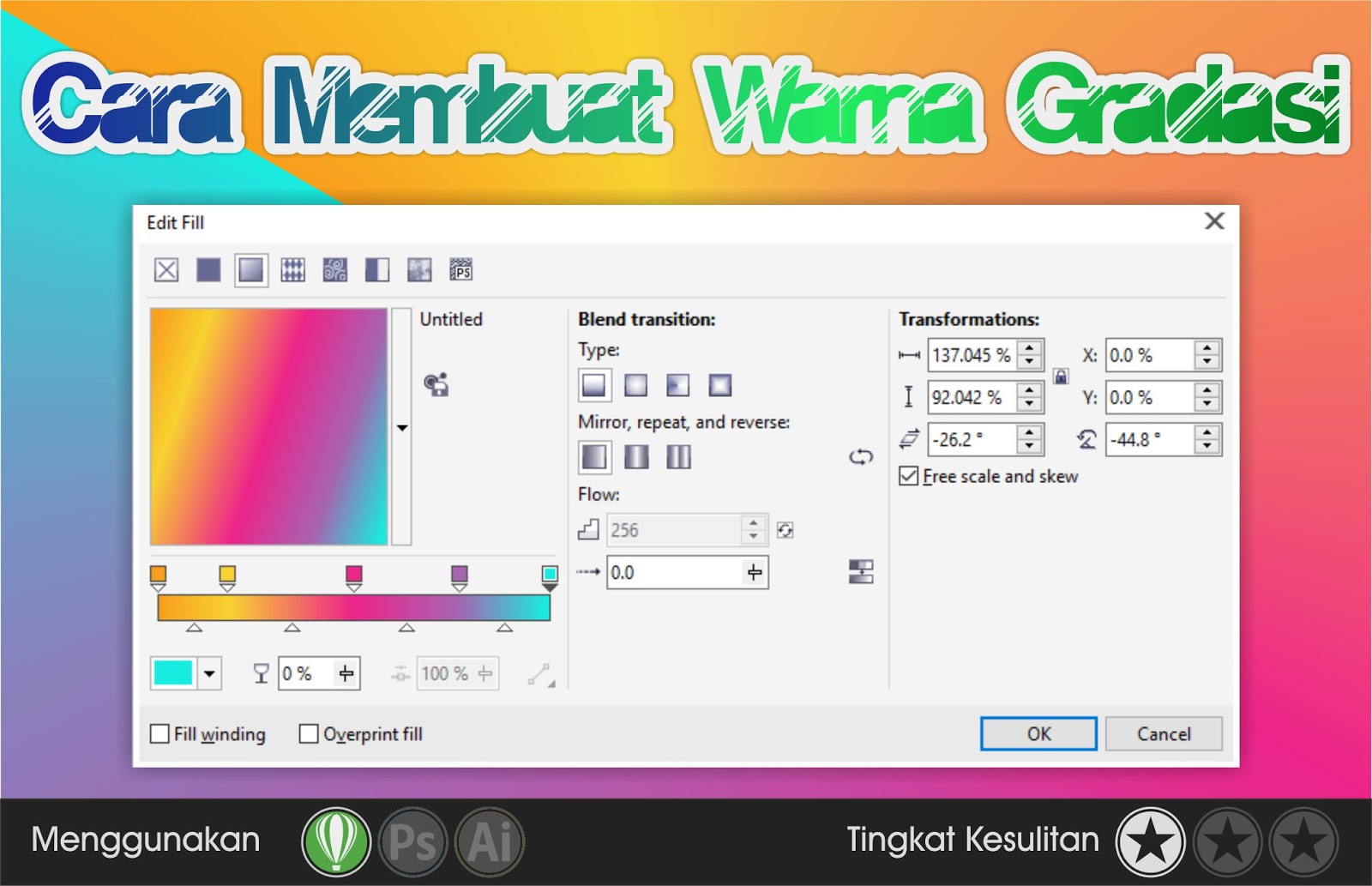Image resolution: width=1372 pixels, height=886 pixels.
Task: Uncheck Free scale and skew
Action: (x=909, y=476)
